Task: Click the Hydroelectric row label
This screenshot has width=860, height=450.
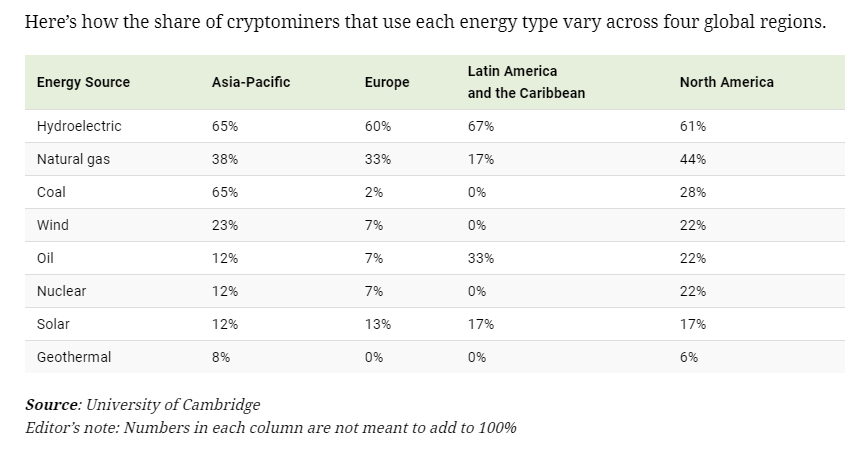Action: pyautogui.click(x=79, y=126)
